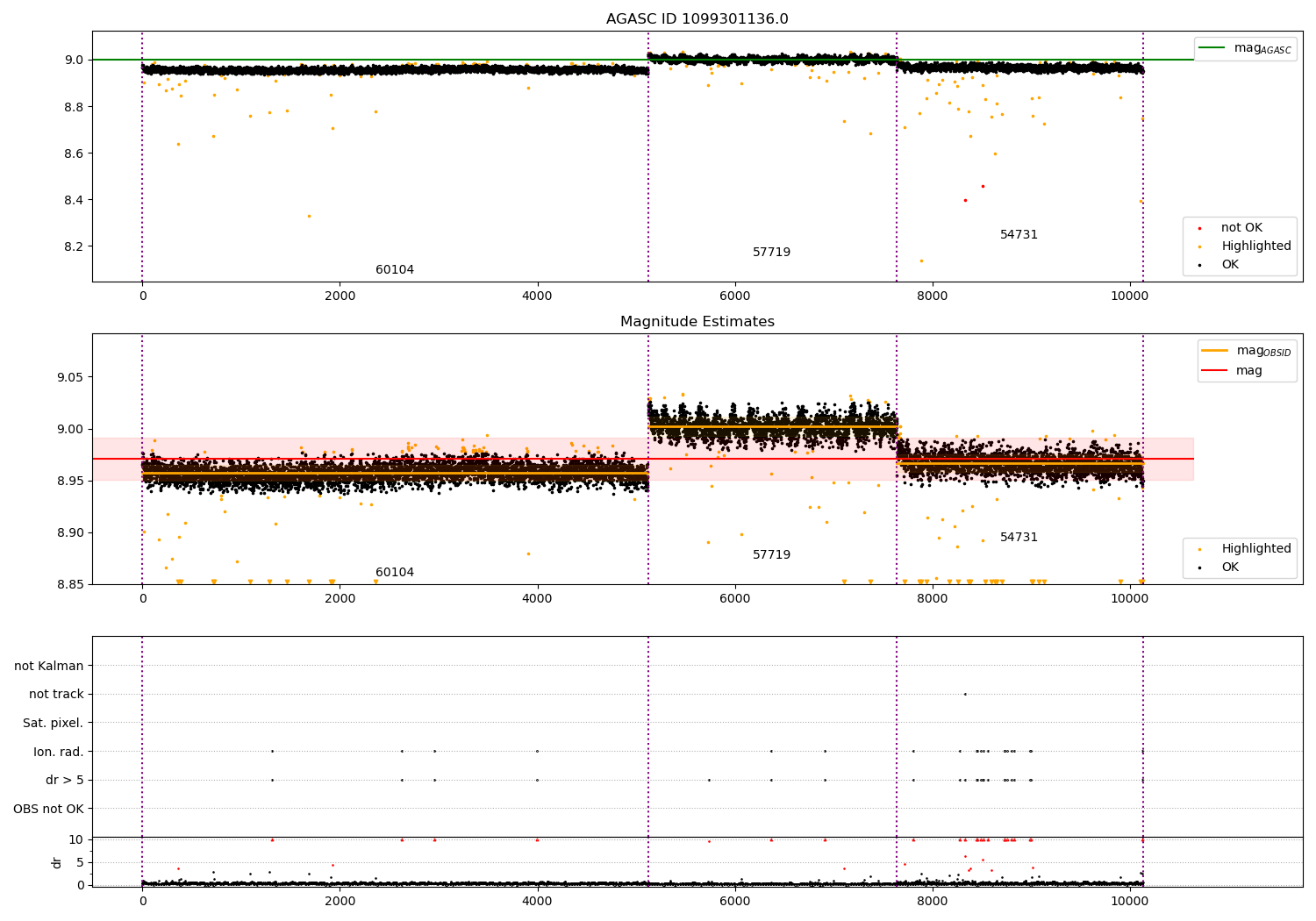The height and width of the screenshot is (921, 1316).
Task: Click the orange line sample beside 'mag OBSID'
Action: coord(1214,351)
